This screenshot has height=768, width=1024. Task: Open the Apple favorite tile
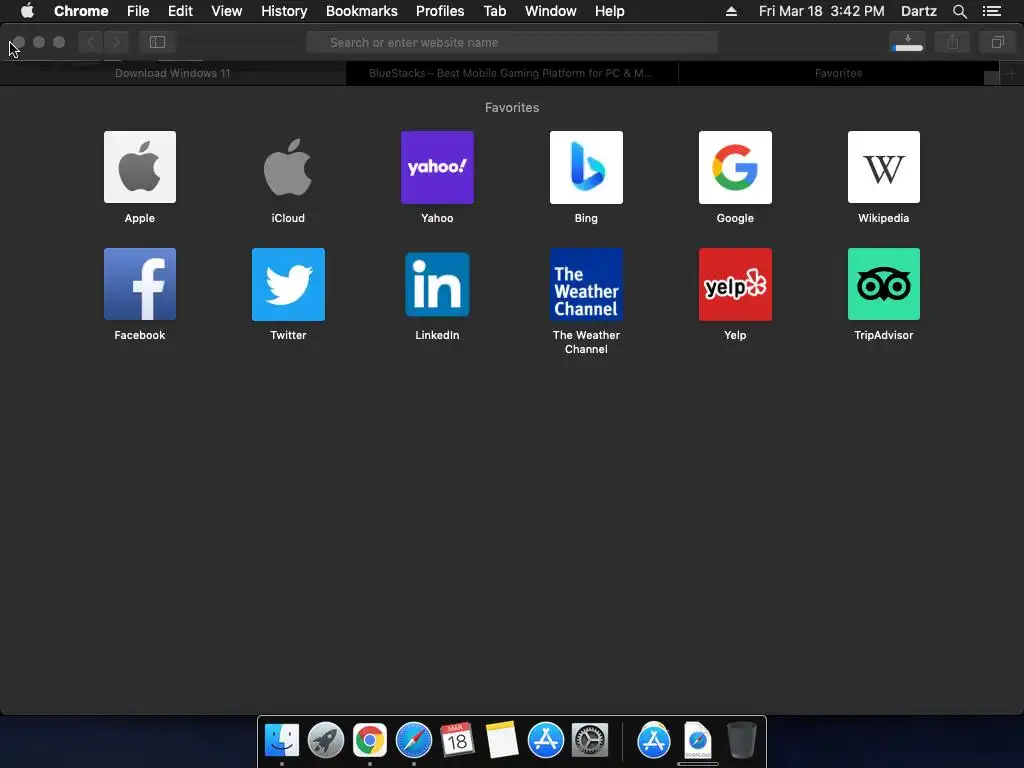click(x=140, y=167)
